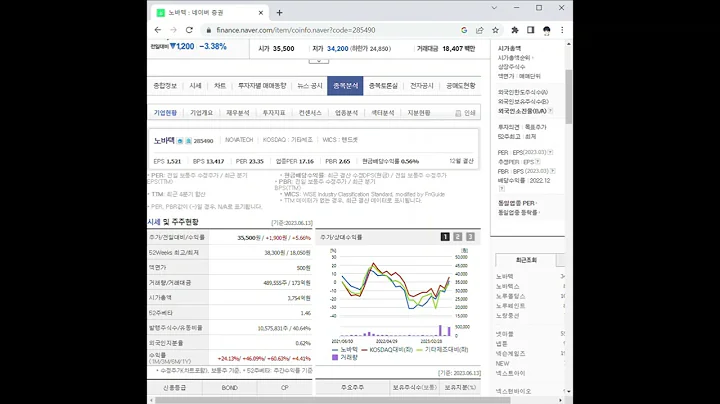Open 넷마블 in recent list

point(505,334)
